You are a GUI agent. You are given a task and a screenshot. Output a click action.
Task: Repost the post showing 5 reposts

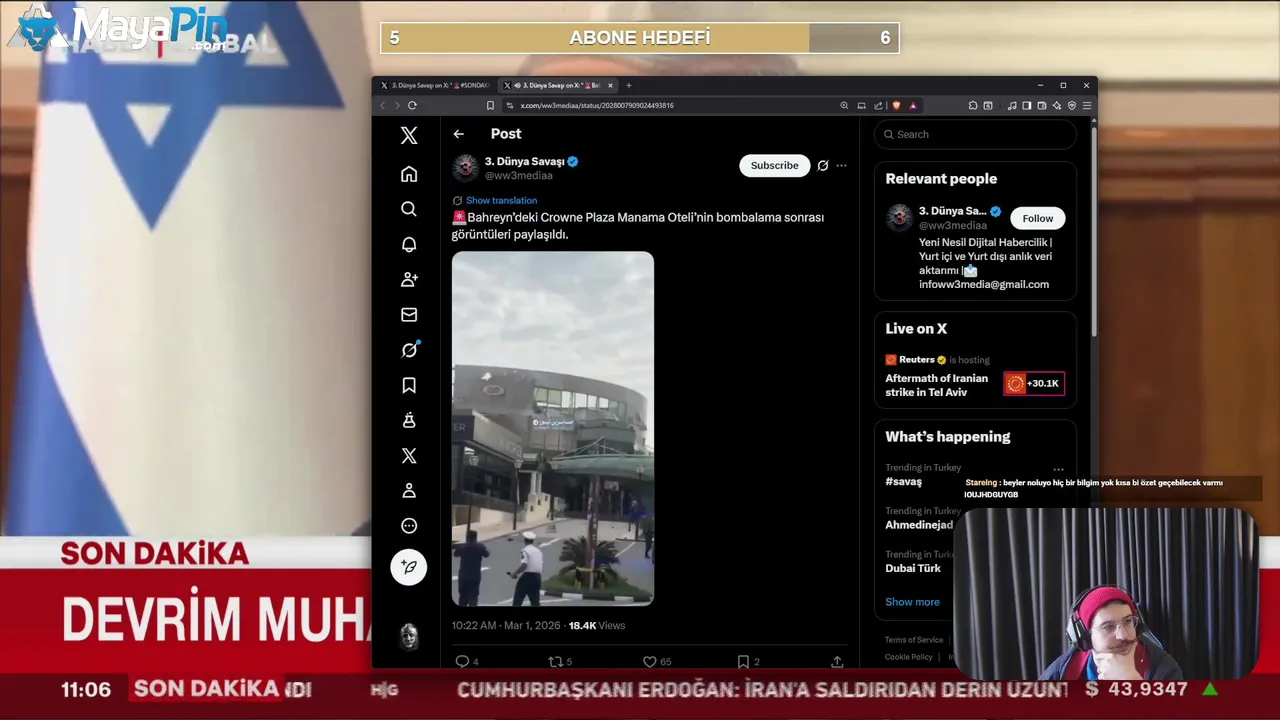[x=560, y=661]
